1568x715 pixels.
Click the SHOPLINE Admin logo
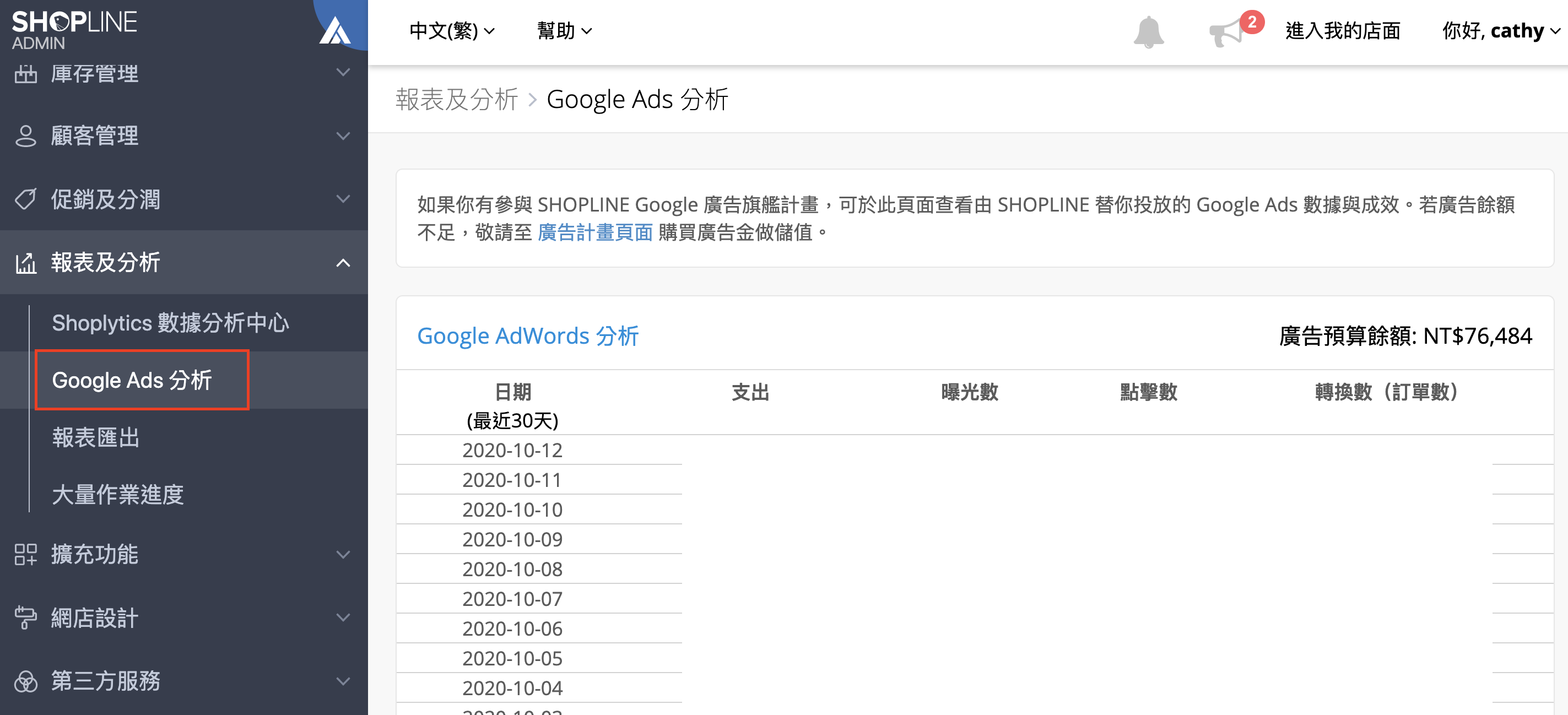click(x=74, y=29)
